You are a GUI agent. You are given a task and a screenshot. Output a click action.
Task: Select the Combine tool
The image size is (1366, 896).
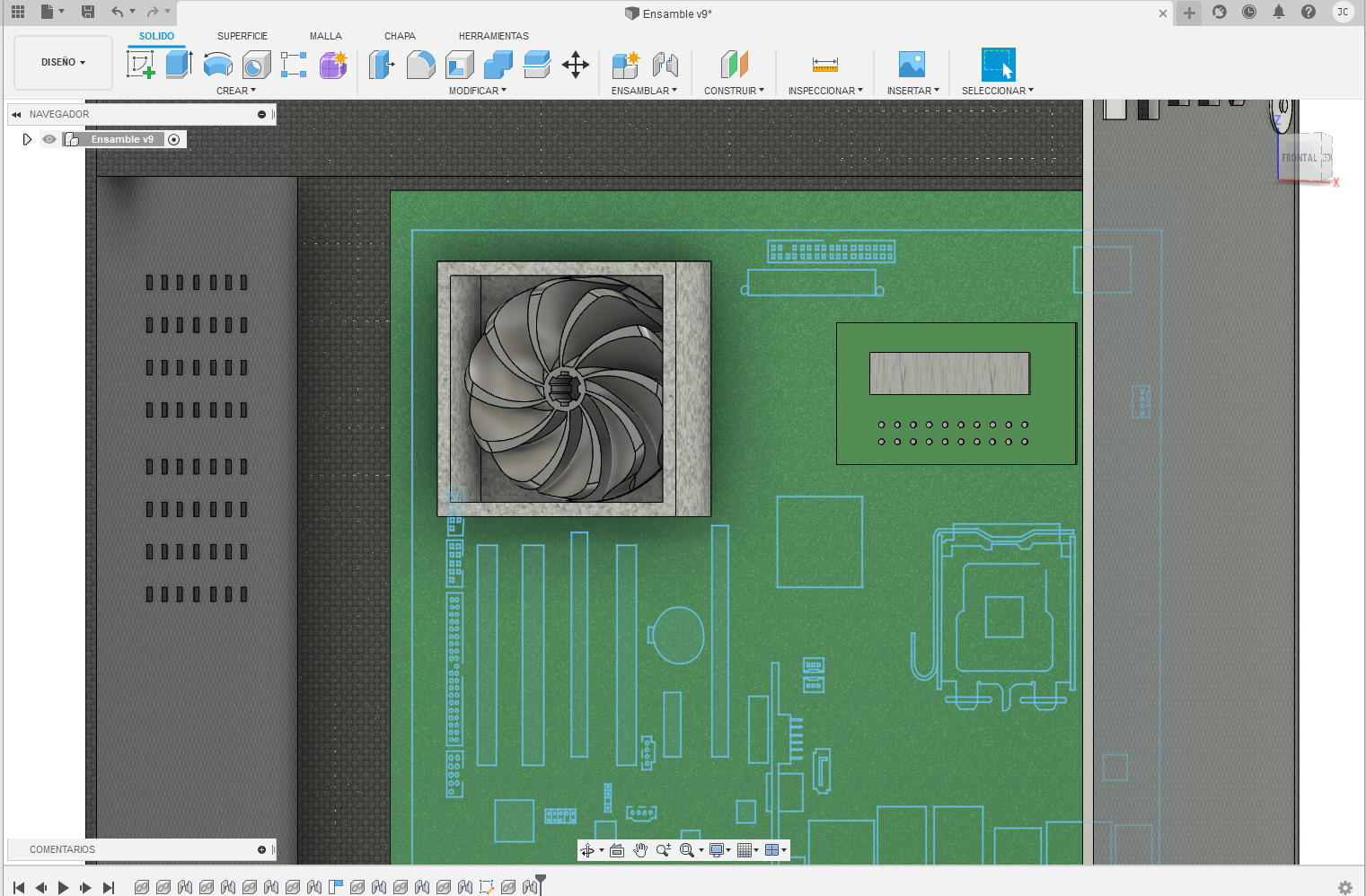(498, 65)
